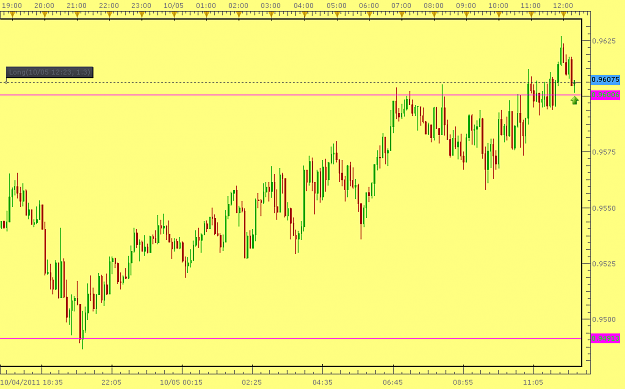Select the pink horizontal line at 0.94913
The height and width of the screenshot is (389, 625).
click(x=291, y=338)
